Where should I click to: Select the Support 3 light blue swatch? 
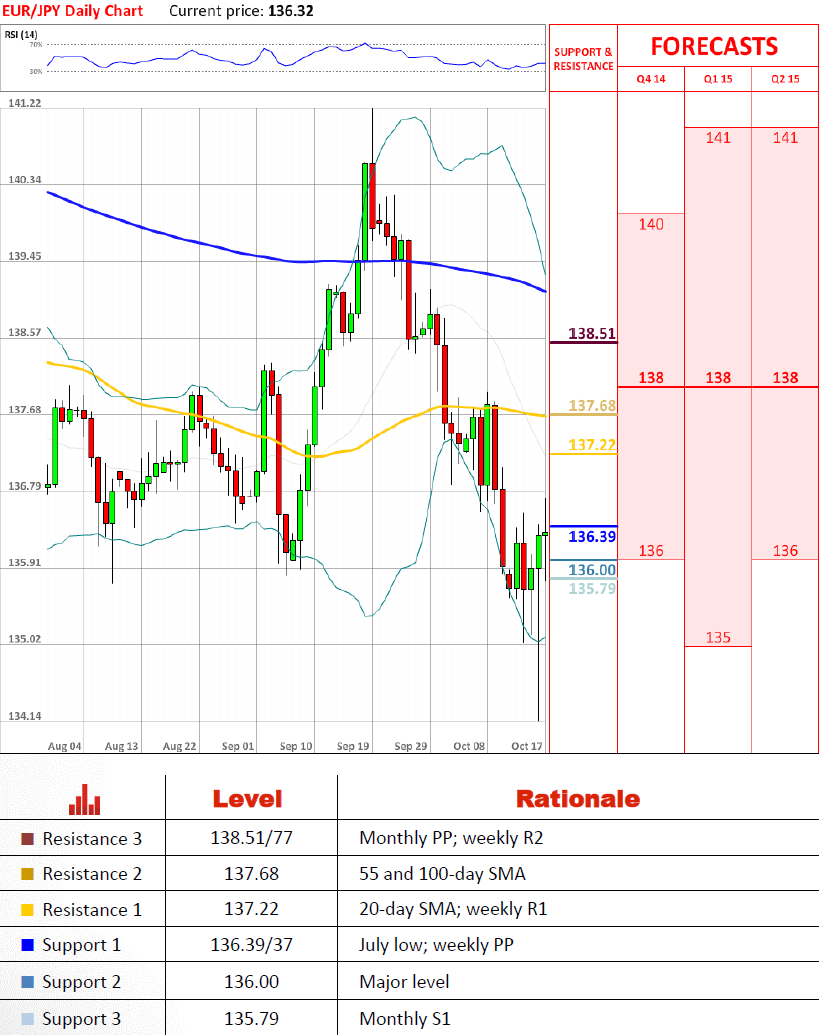(x=27, y=1019)
